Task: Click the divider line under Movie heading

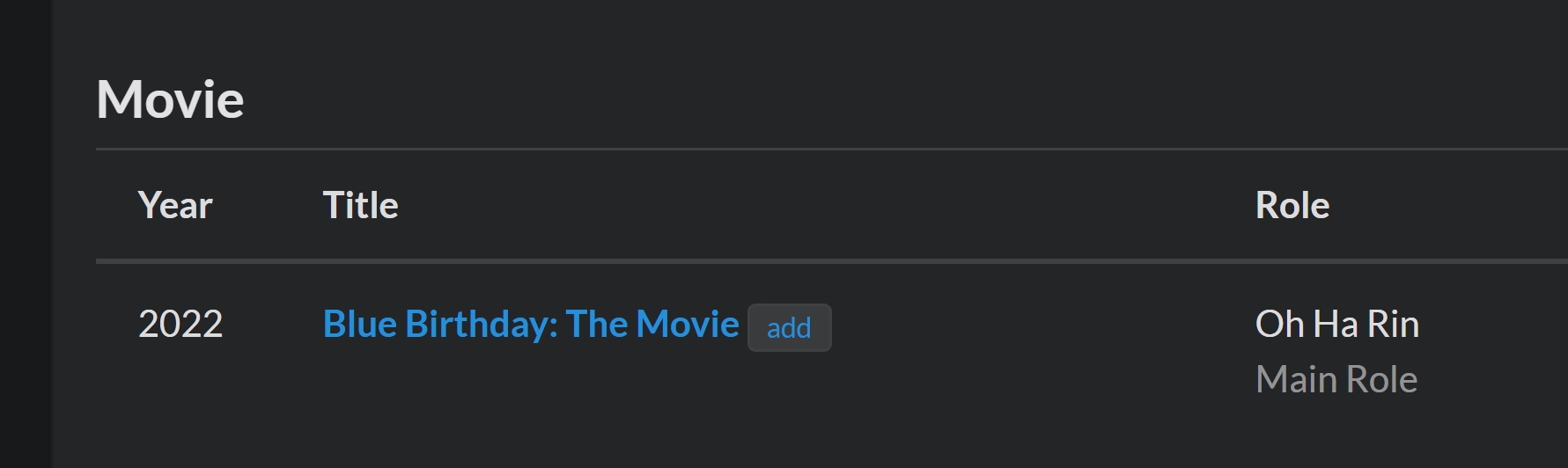Action: pyautogui.click(x=832, y=150)
